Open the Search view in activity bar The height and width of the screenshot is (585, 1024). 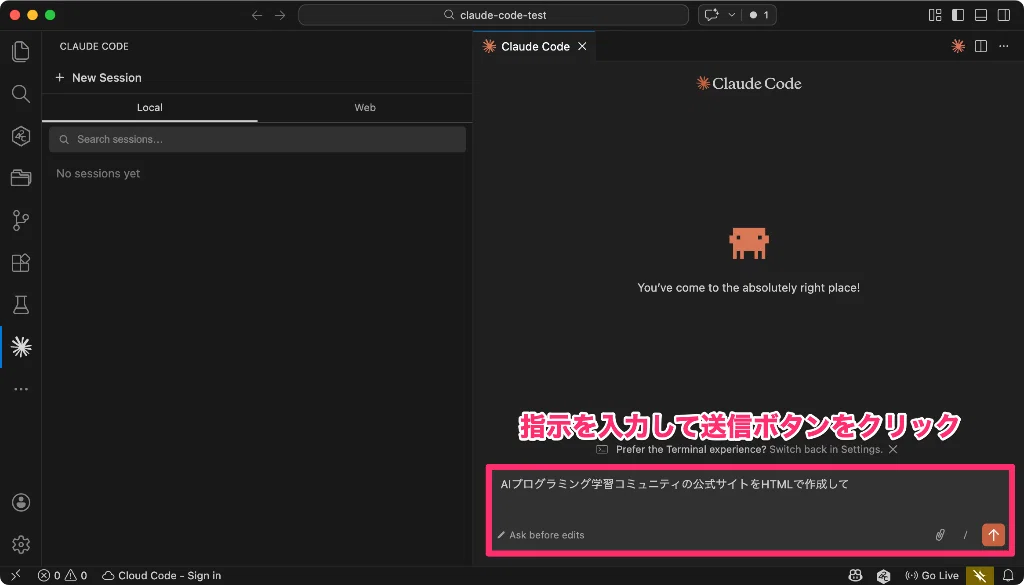click(x=21, y=94)
